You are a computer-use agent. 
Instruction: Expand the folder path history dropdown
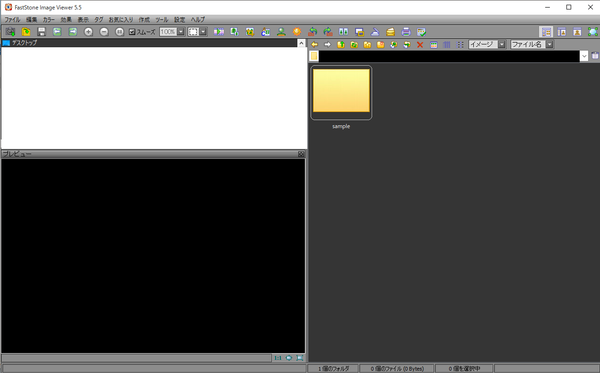click(x=584, y=56)
